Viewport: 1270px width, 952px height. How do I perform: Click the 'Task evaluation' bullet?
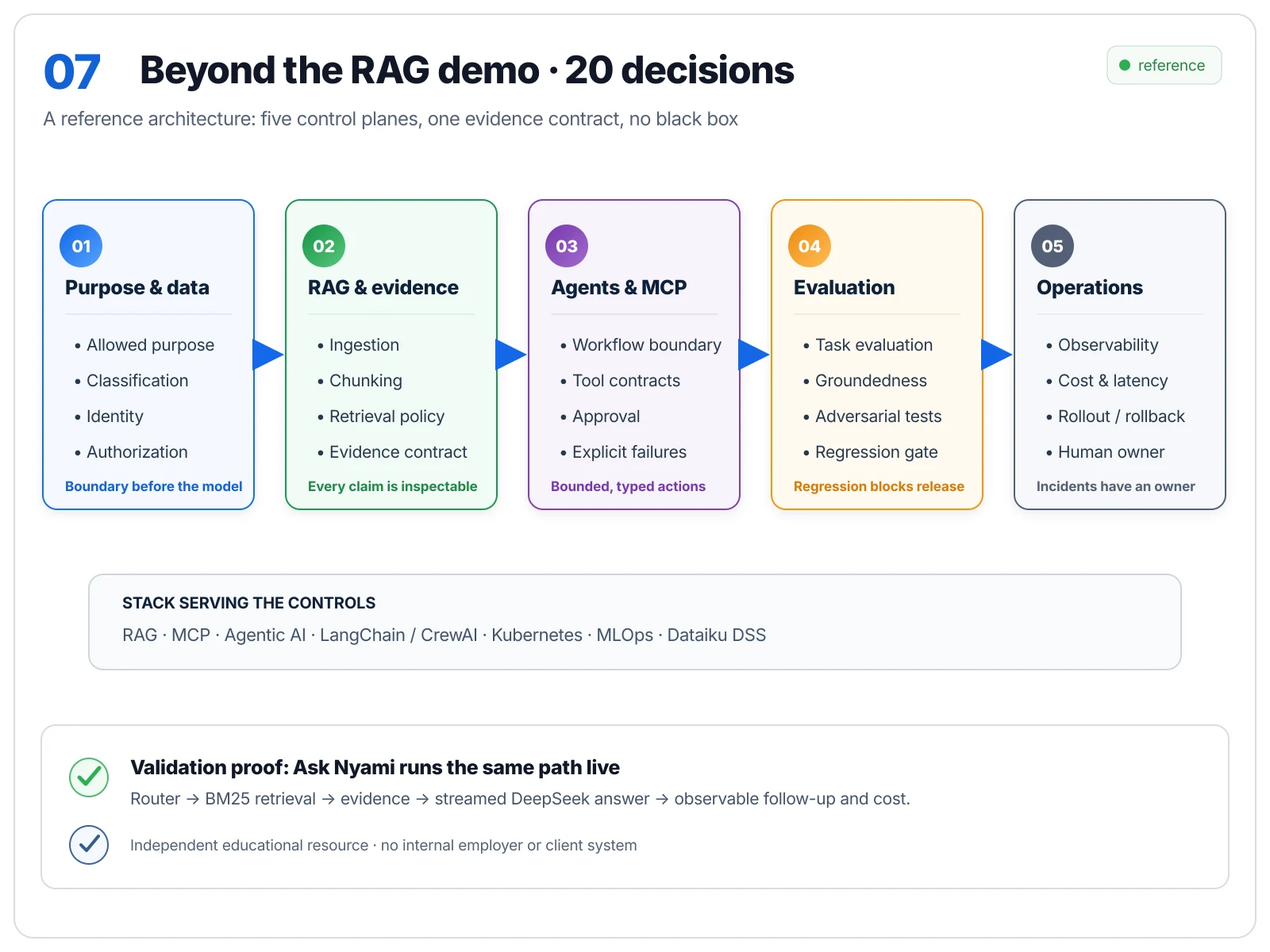pos(868,345)
